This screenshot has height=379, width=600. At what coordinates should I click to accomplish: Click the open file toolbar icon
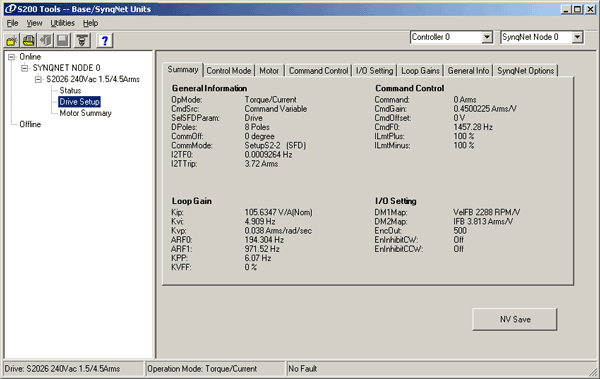(29, 40)
